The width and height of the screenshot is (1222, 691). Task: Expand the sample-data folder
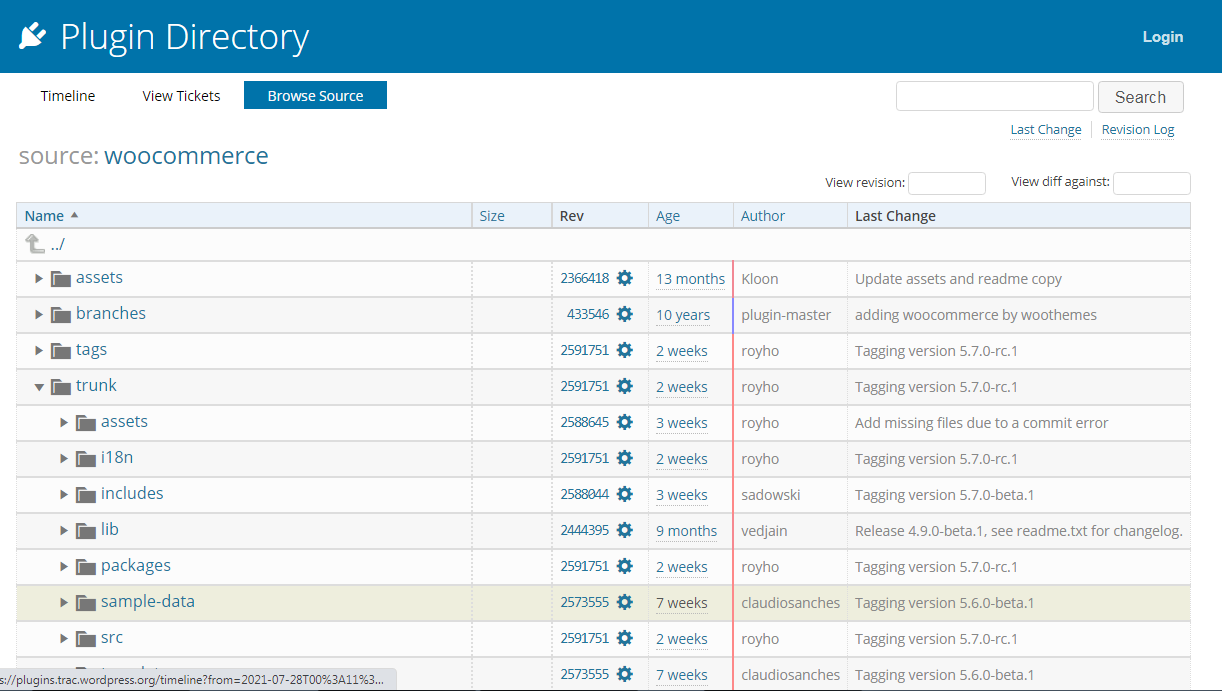click(64, 602)
